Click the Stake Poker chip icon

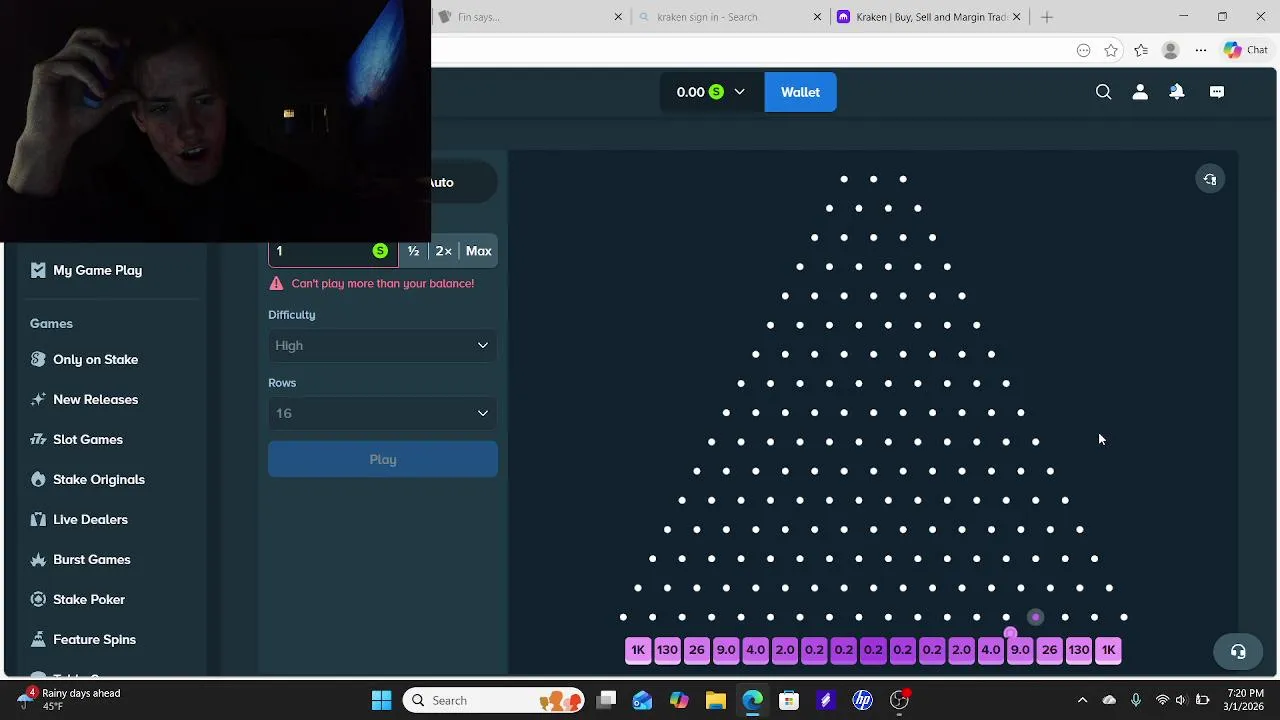tap(38, 599)
